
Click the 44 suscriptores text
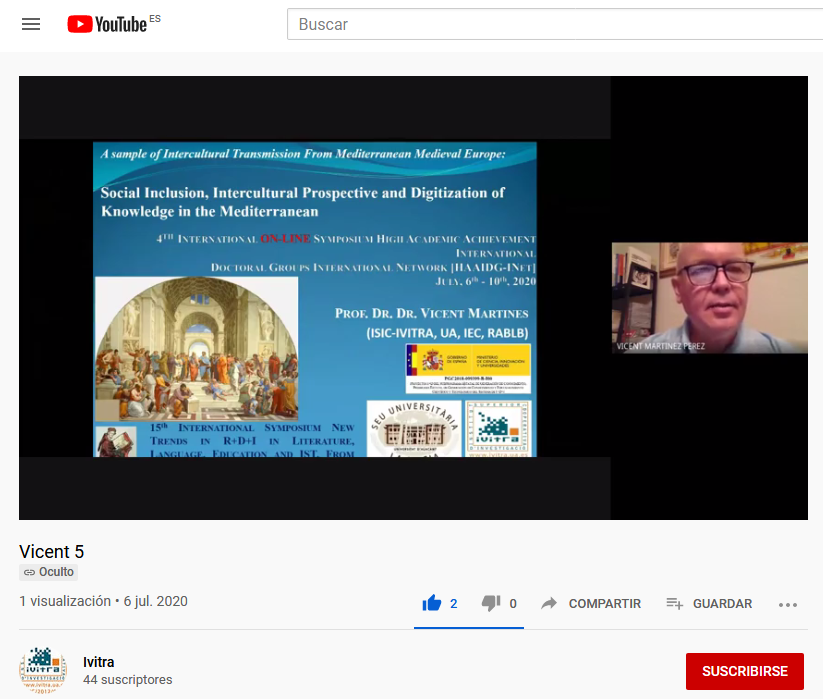(x=127, y=680)
